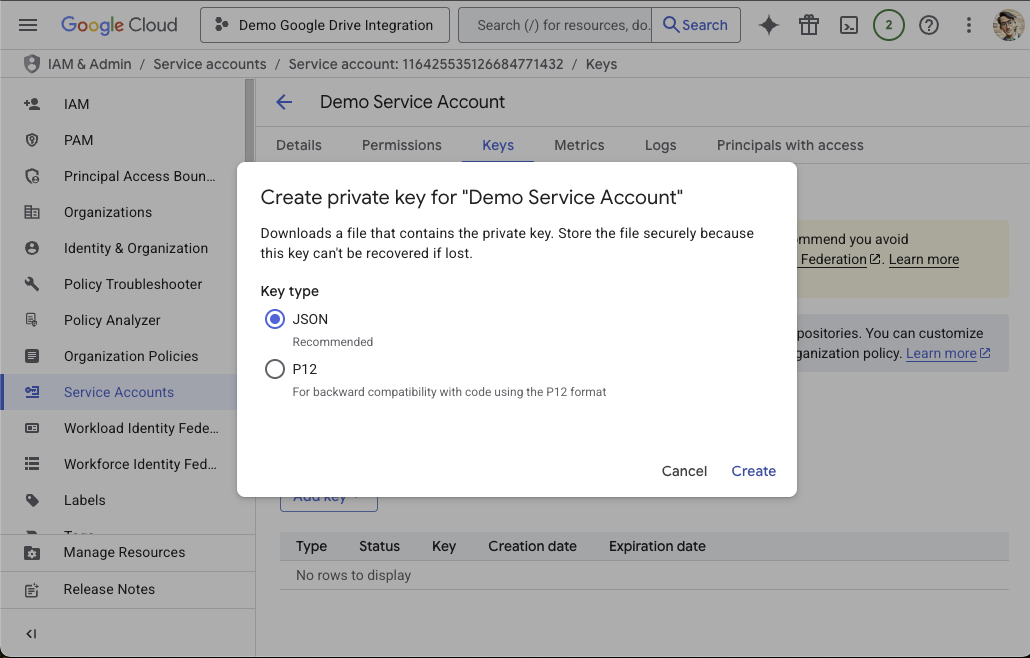Click the IAM add-person icon in sidebar
Viewport: 1030px width, 658px height.
pyautogui.click(x=32, y=104)
